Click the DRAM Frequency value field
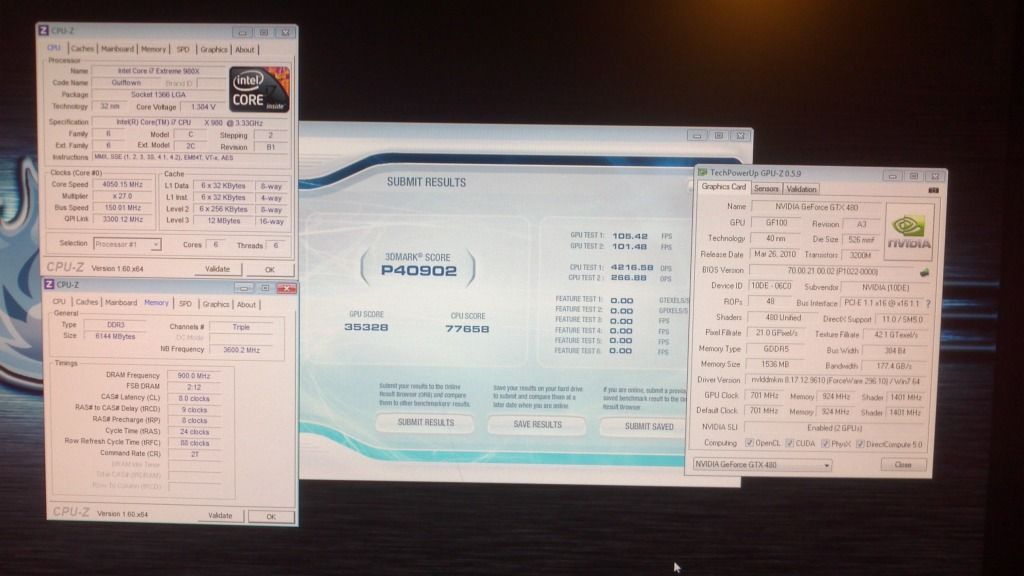 (202, 376)
